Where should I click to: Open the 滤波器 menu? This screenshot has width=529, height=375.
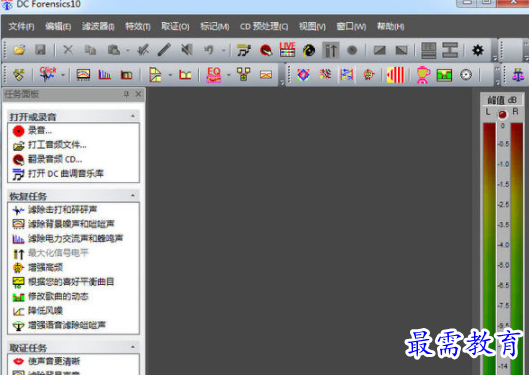pos(98,26)
